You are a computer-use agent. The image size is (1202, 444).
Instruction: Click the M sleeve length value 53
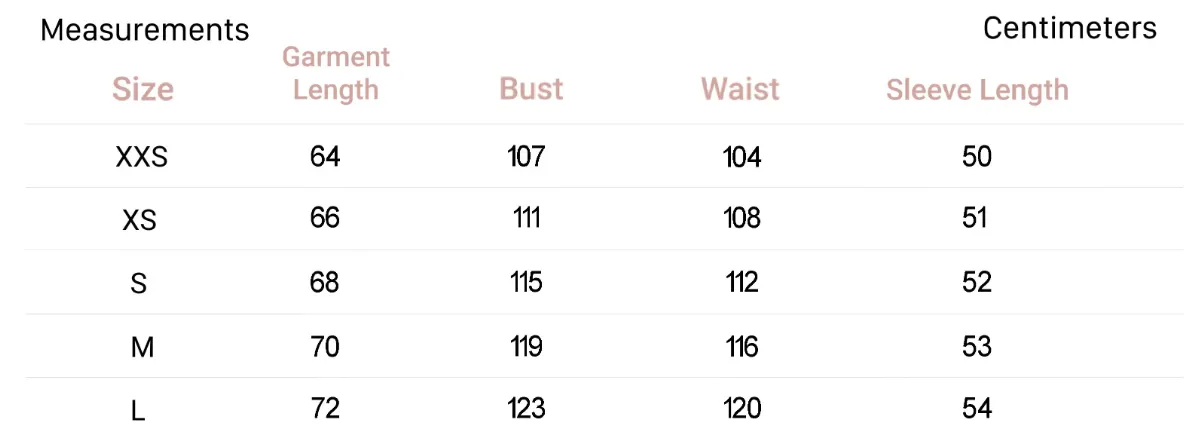pos(977,347)
